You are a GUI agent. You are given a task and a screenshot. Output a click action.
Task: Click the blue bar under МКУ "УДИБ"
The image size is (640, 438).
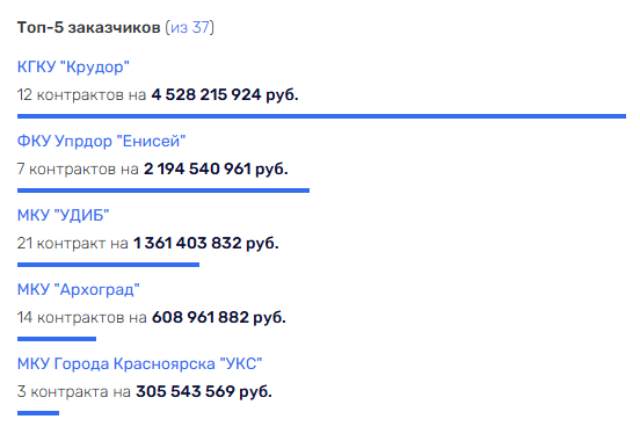(x=108, y=264)
